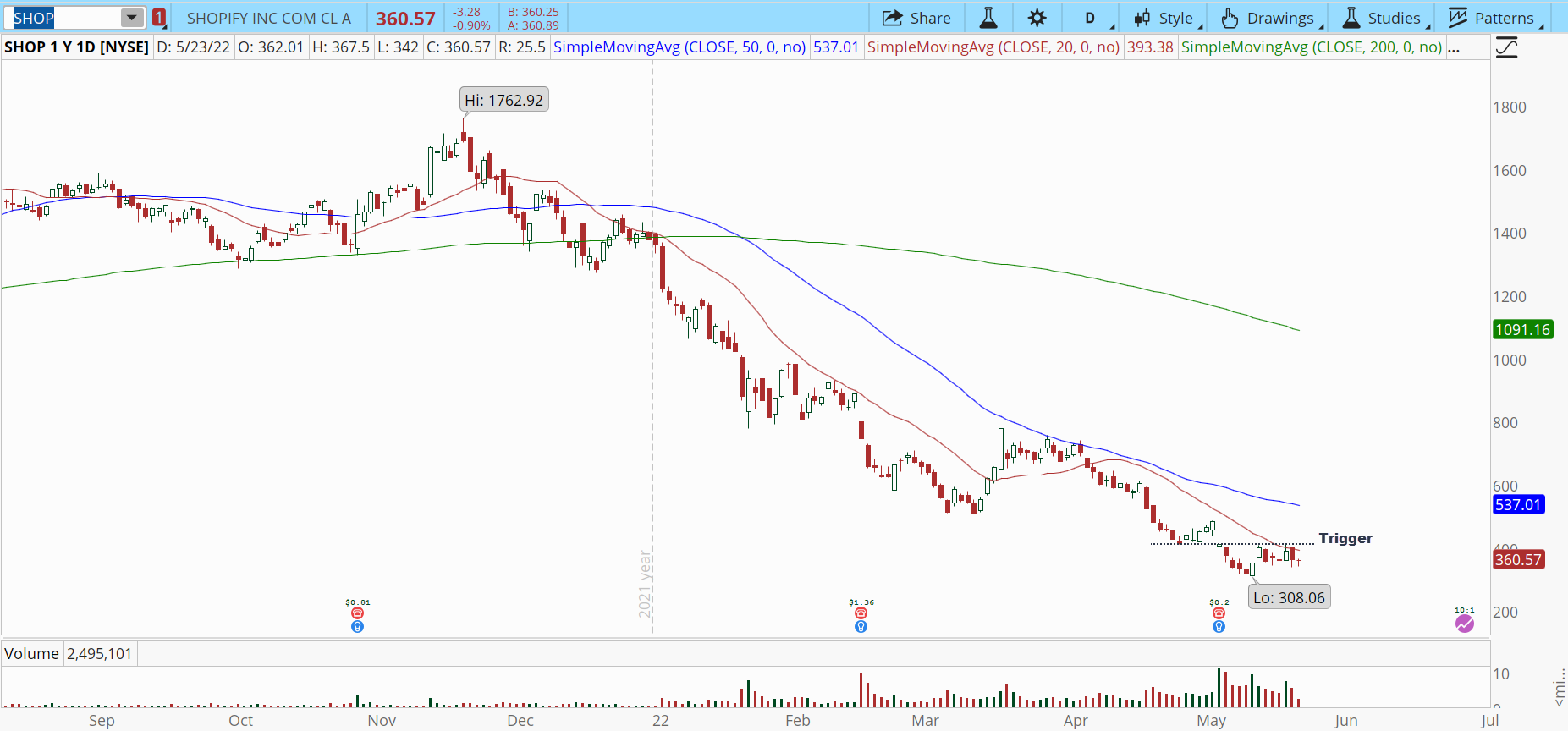
Task: Click the Hi: 1762.92 price bubble
Action: point(504,100)
